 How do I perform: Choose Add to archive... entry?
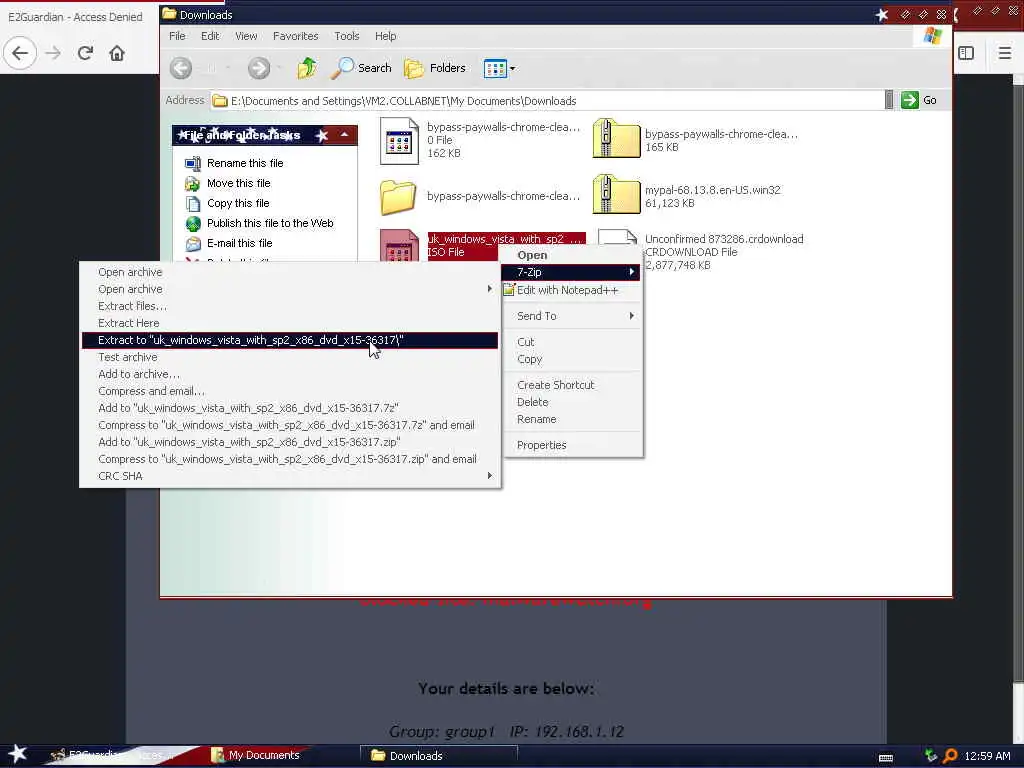[x=290, y=374]
